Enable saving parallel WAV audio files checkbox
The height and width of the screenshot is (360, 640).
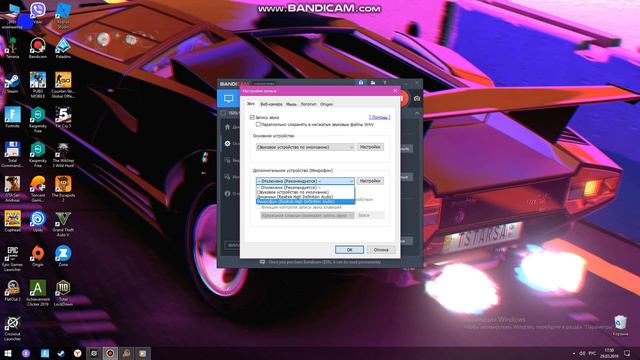(258, 124)
